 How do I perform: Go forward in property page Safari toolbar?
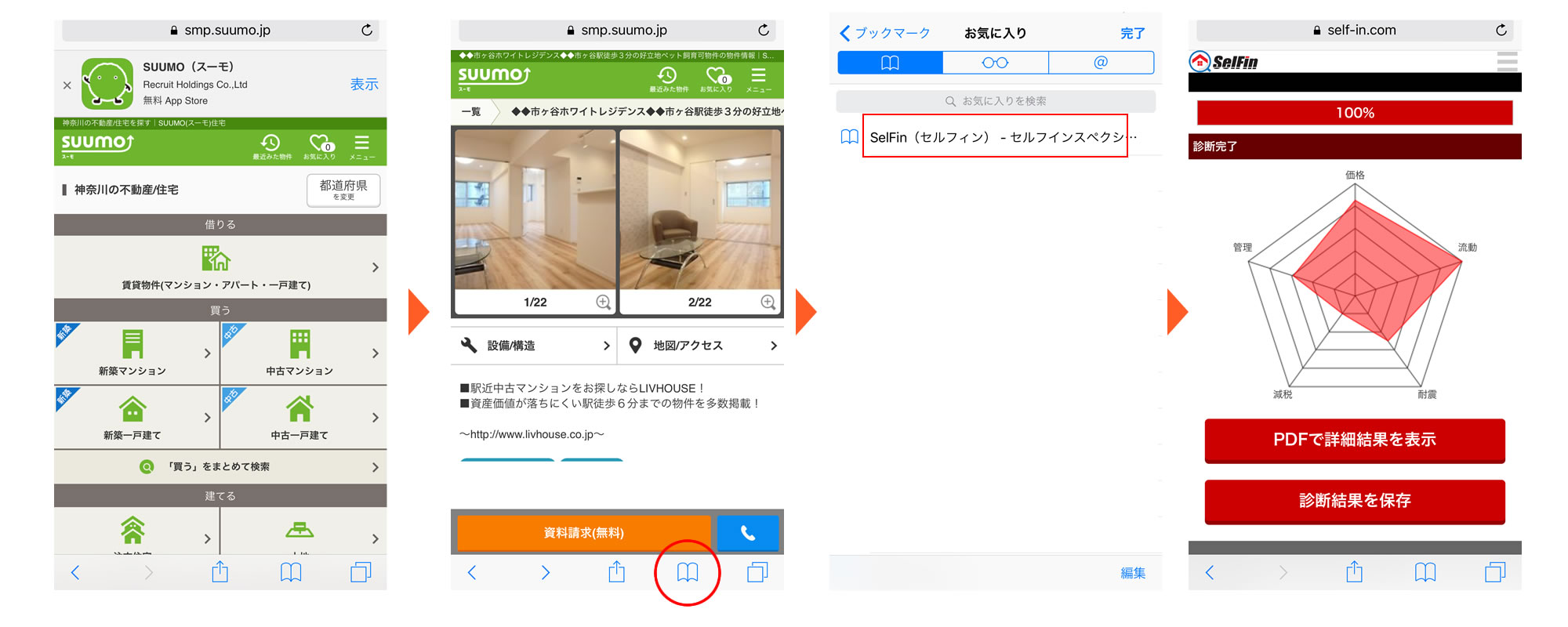point(546,573)
